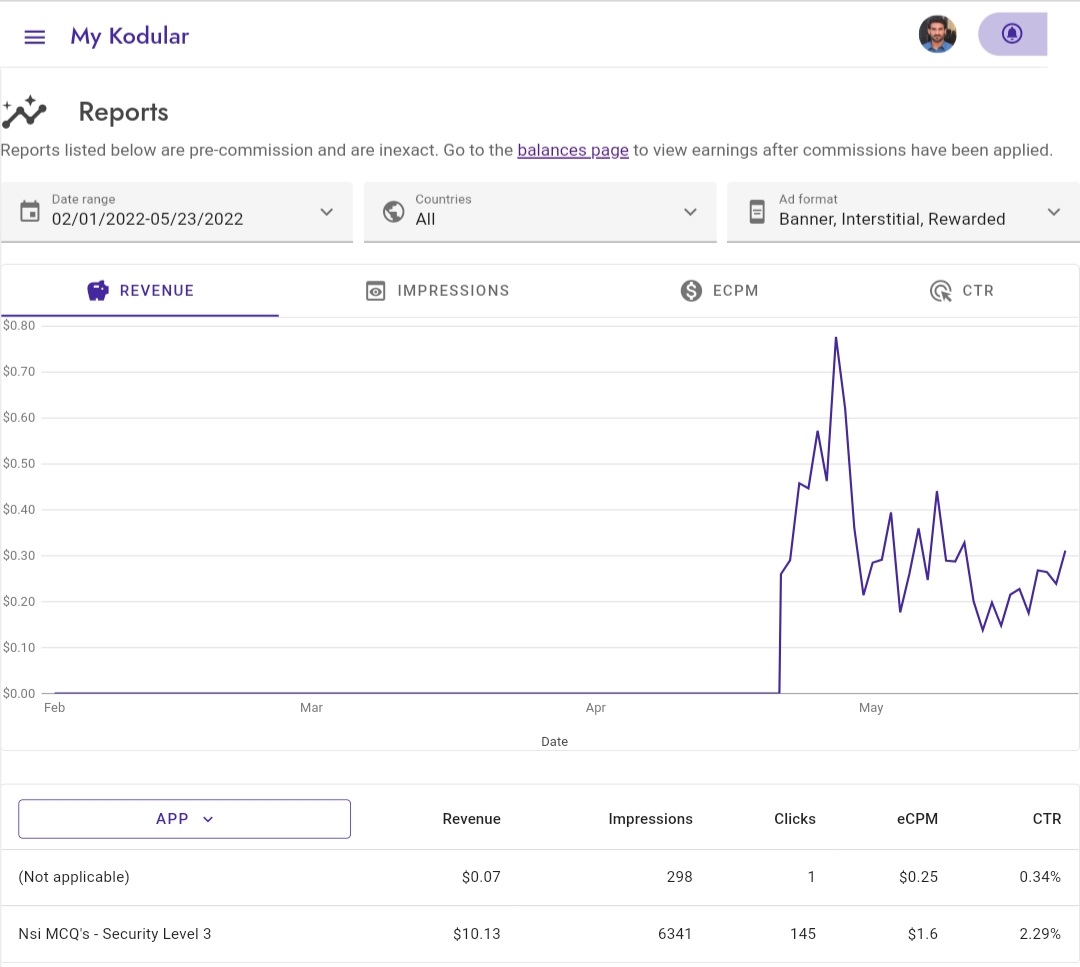
Task: Expand the Date range dropdown
Action: tap(326, 212)
